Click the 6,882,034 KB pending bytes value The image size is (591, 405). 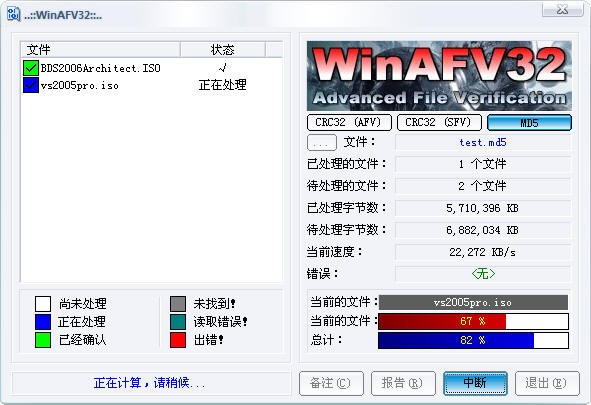click(483, 230)
